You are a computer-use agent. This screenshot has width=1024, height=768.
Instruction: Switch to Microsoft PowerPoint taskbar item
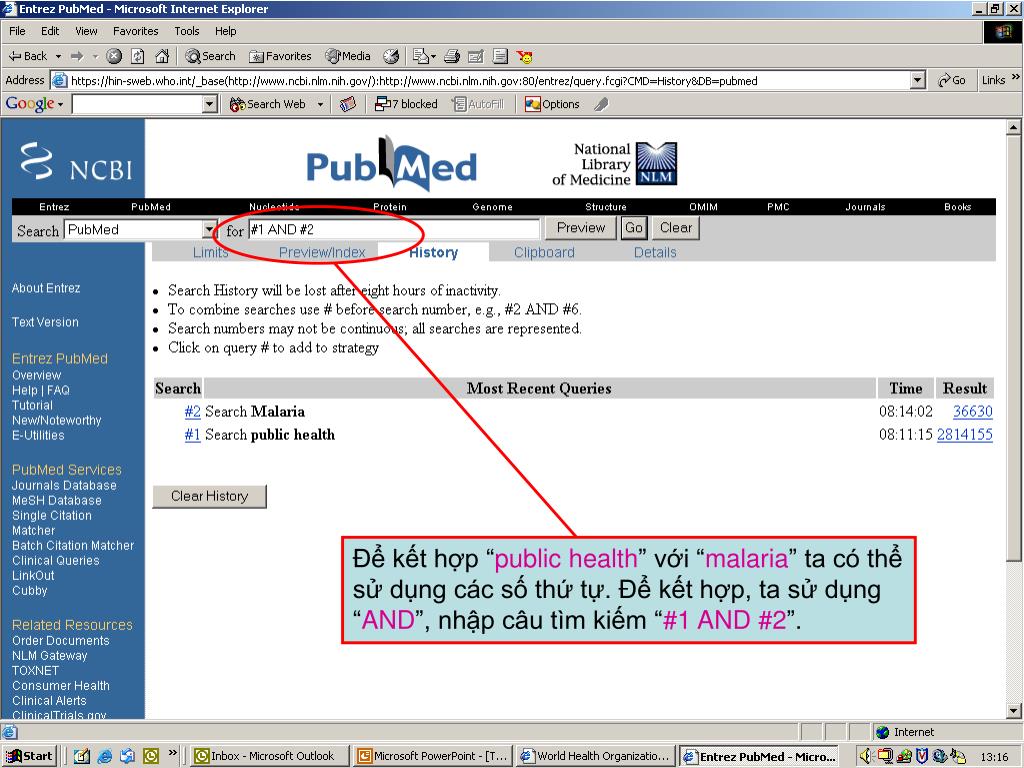[433, 756]
